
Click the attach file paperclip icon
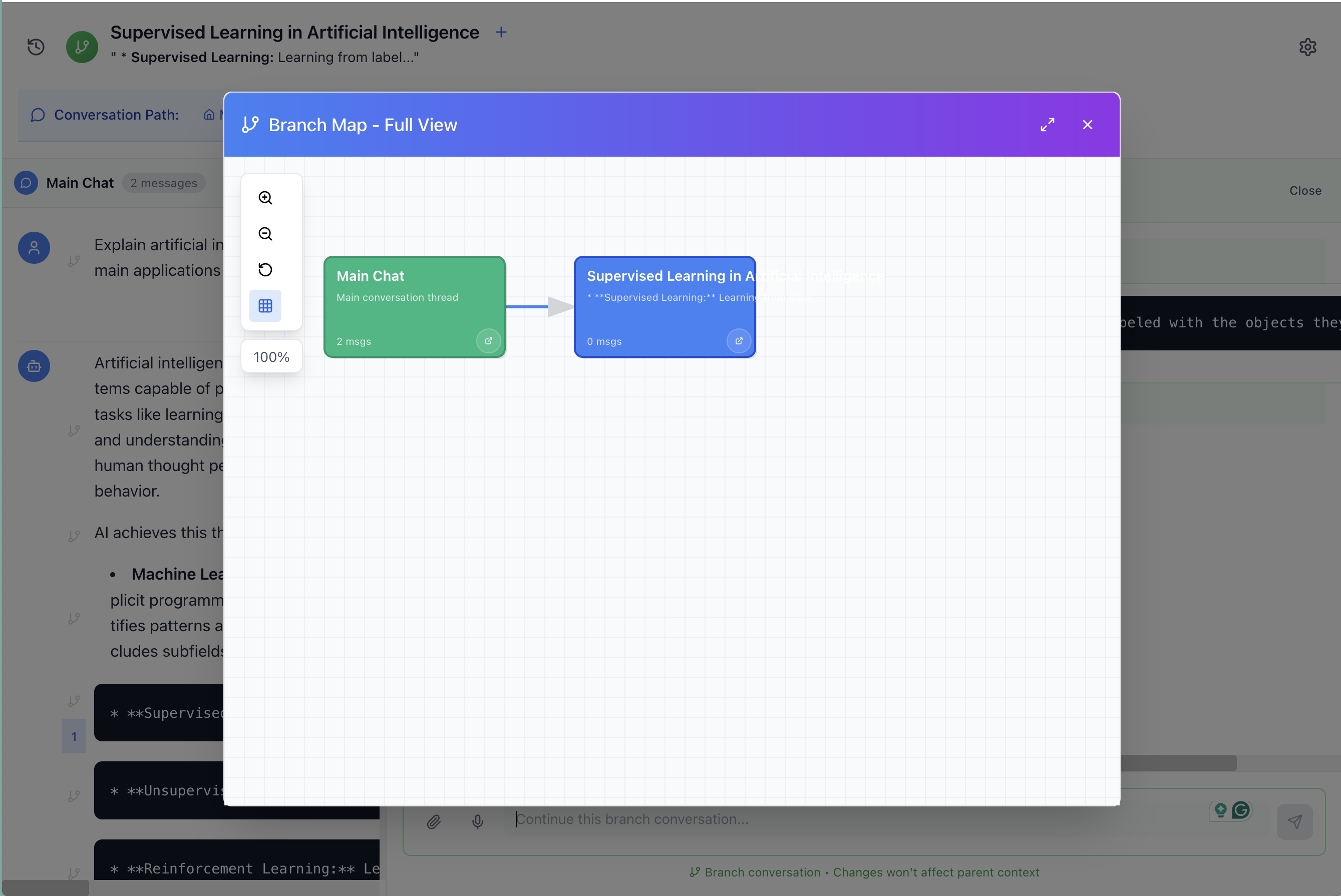tap(434, 822)
